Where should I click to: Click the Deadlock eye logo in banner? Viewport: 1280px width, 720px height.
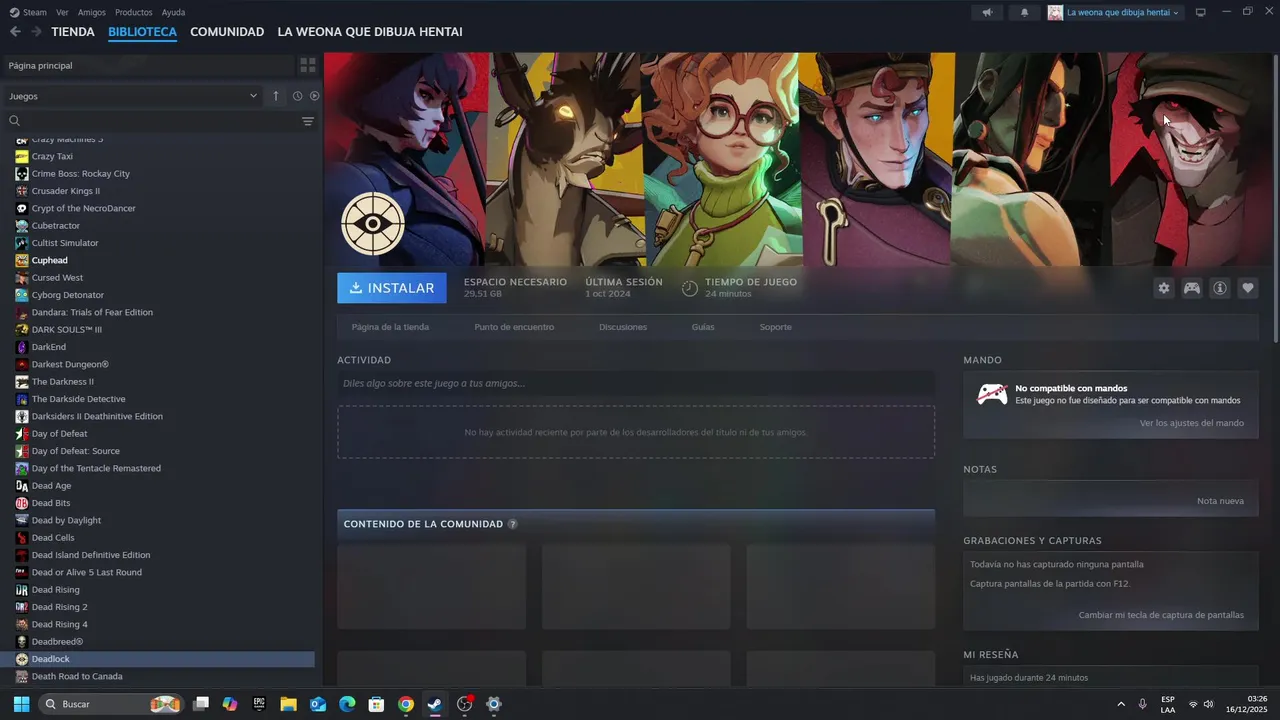(372, 223)
